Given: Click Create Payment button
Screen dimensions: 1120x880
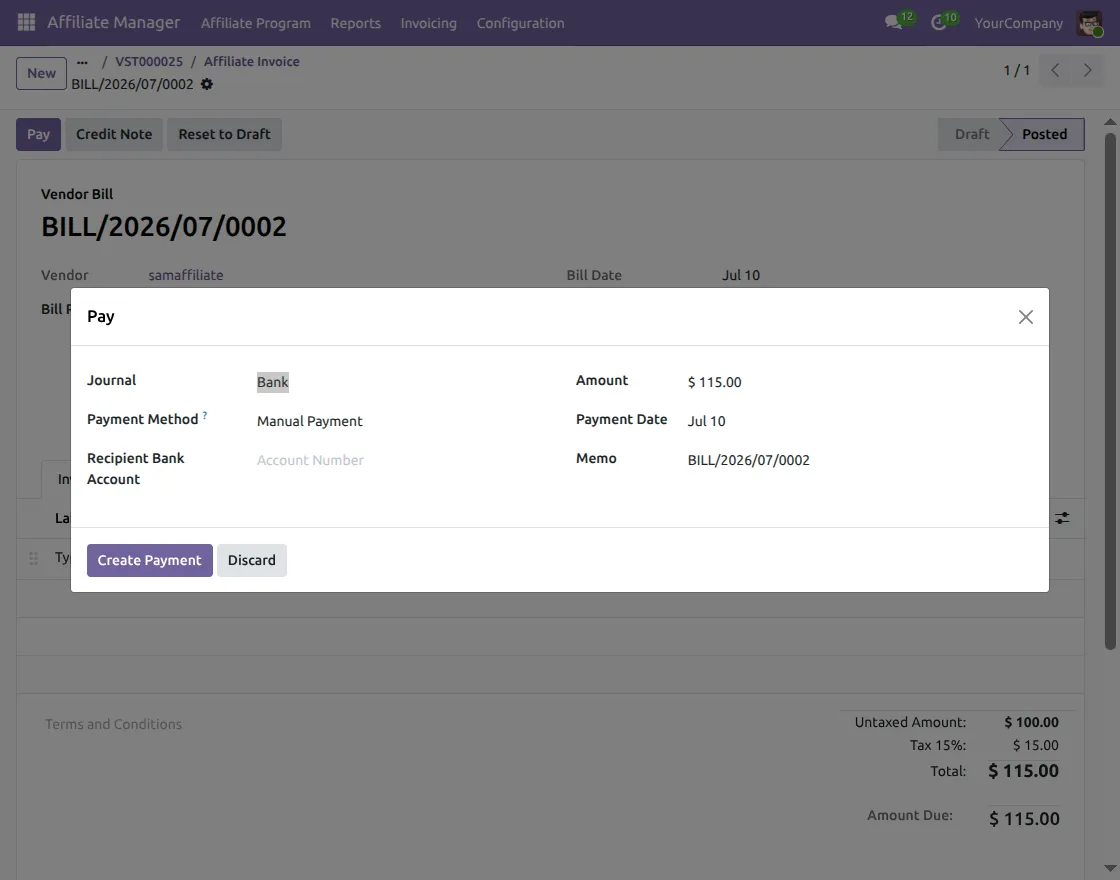Looking at the screenshot, I should pyautogui.click(x=150, y=560).
